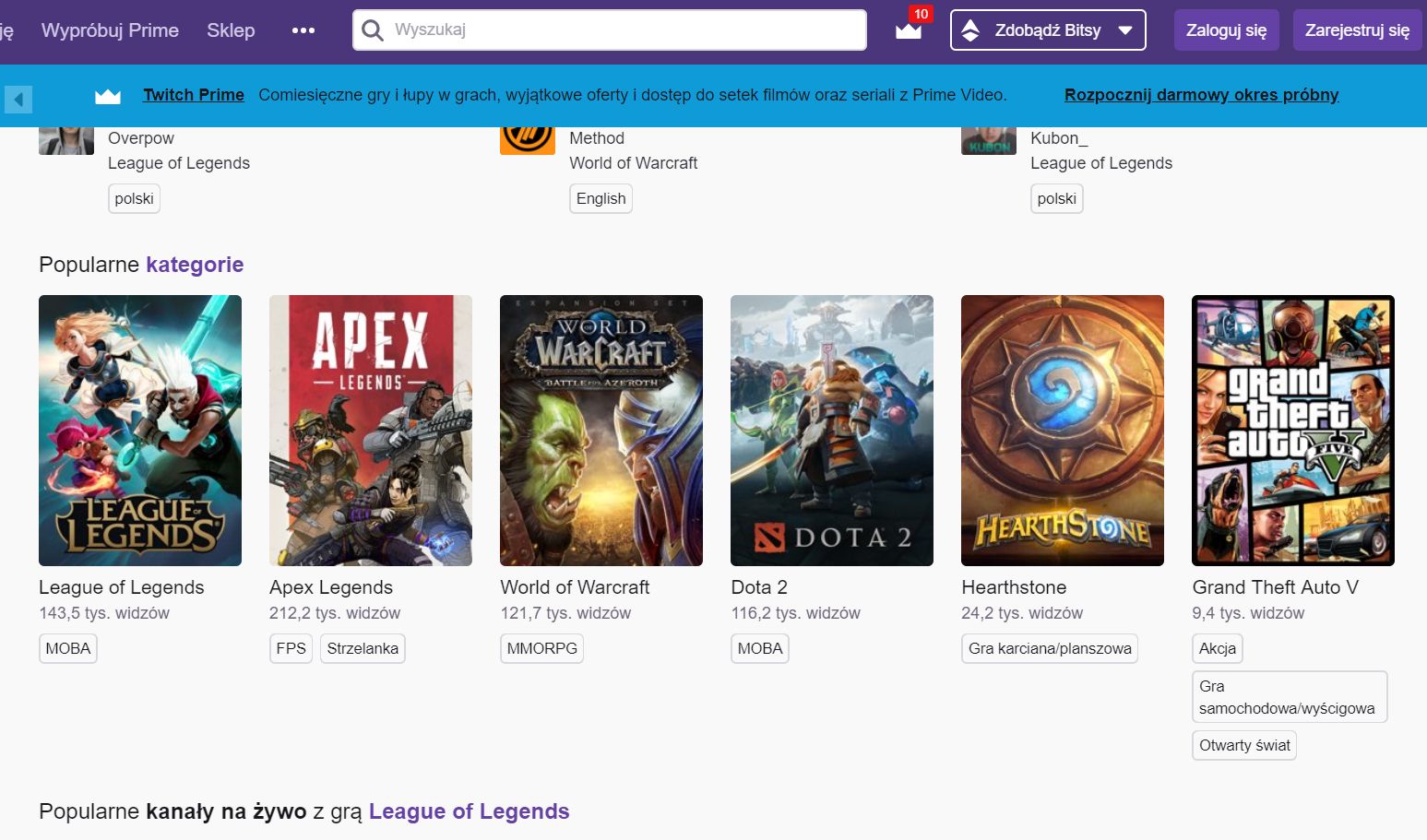Open the Kubon_ channel name
The height and width of the screenshot is (840, 1427).
[1059, 138]
